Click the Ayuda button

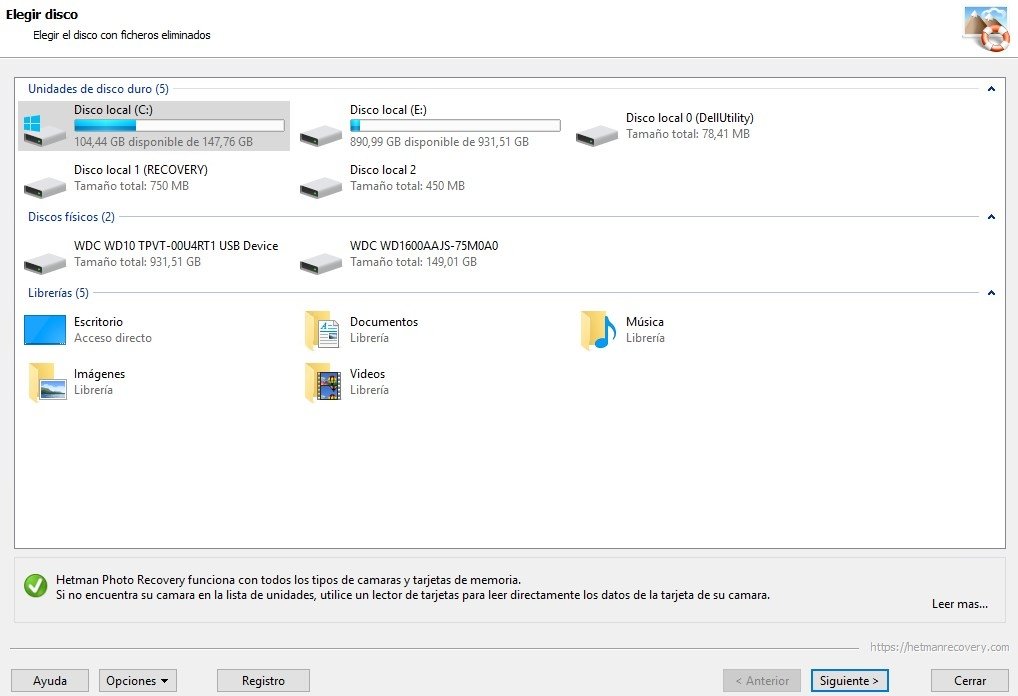pyautogui.click(x=50, y=680)
